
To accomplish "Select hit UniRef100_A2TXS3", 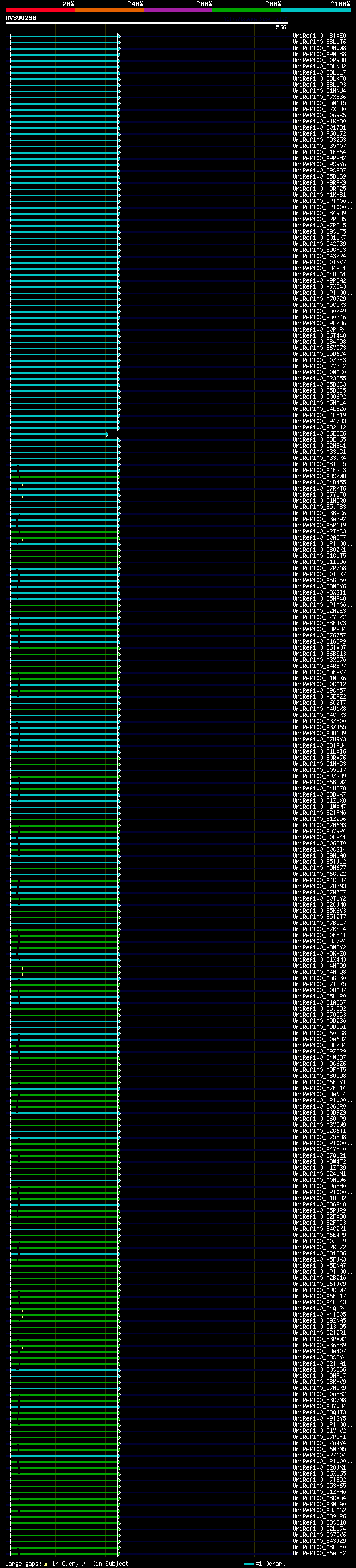I will click(319, 531).
